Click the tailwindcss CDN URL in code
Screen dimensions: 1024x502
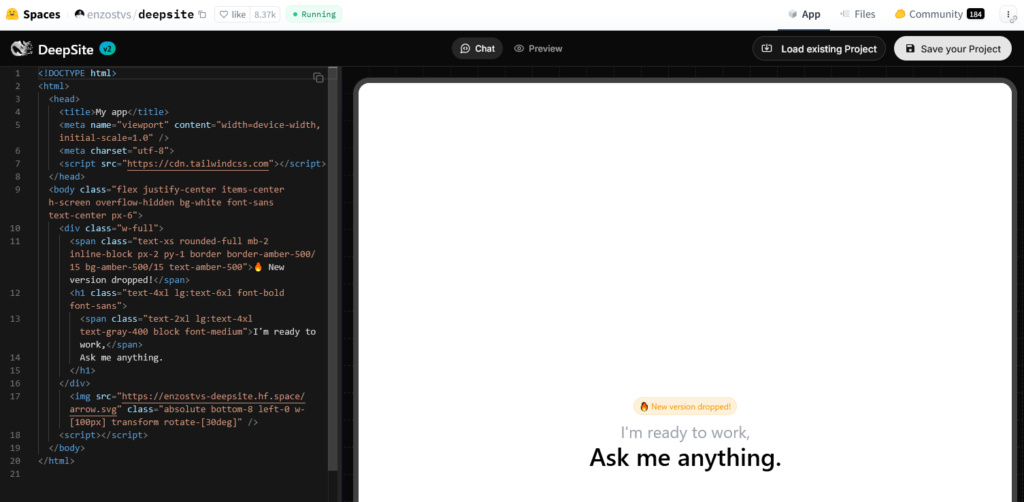[x=199, y=164]
